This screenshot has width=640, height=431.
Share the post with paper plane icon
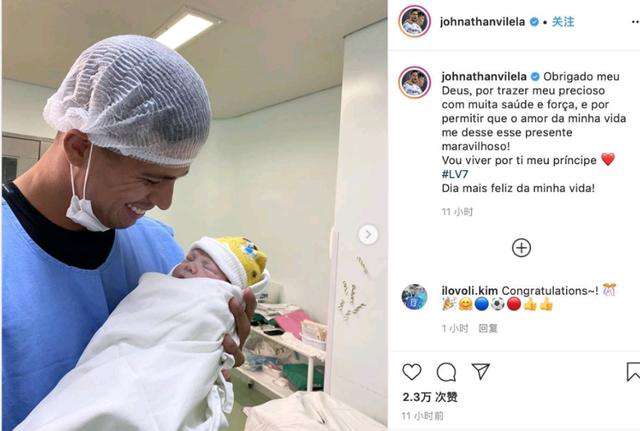click(480, 371)
